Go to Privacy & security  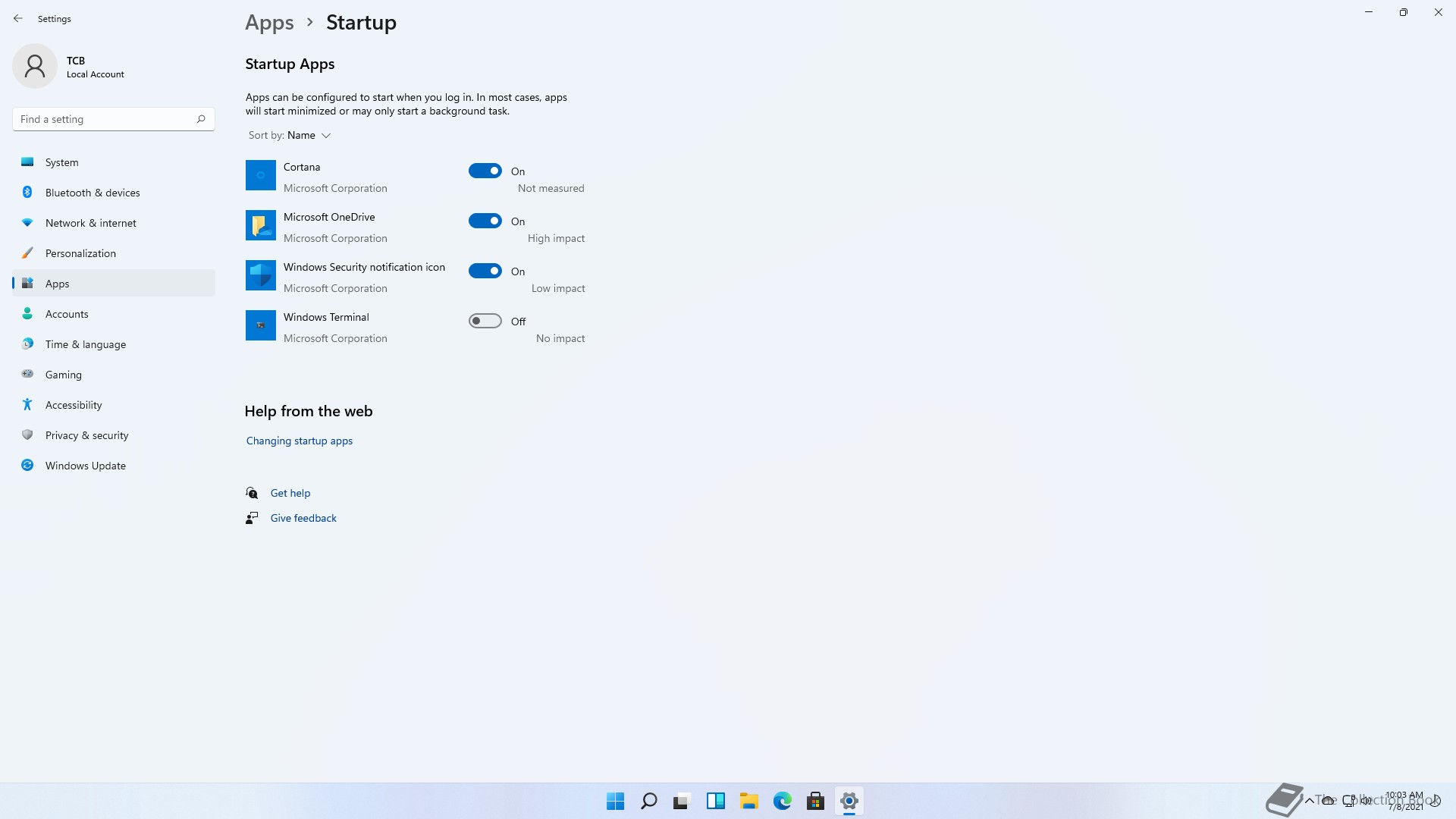click(x=114, y=435)
